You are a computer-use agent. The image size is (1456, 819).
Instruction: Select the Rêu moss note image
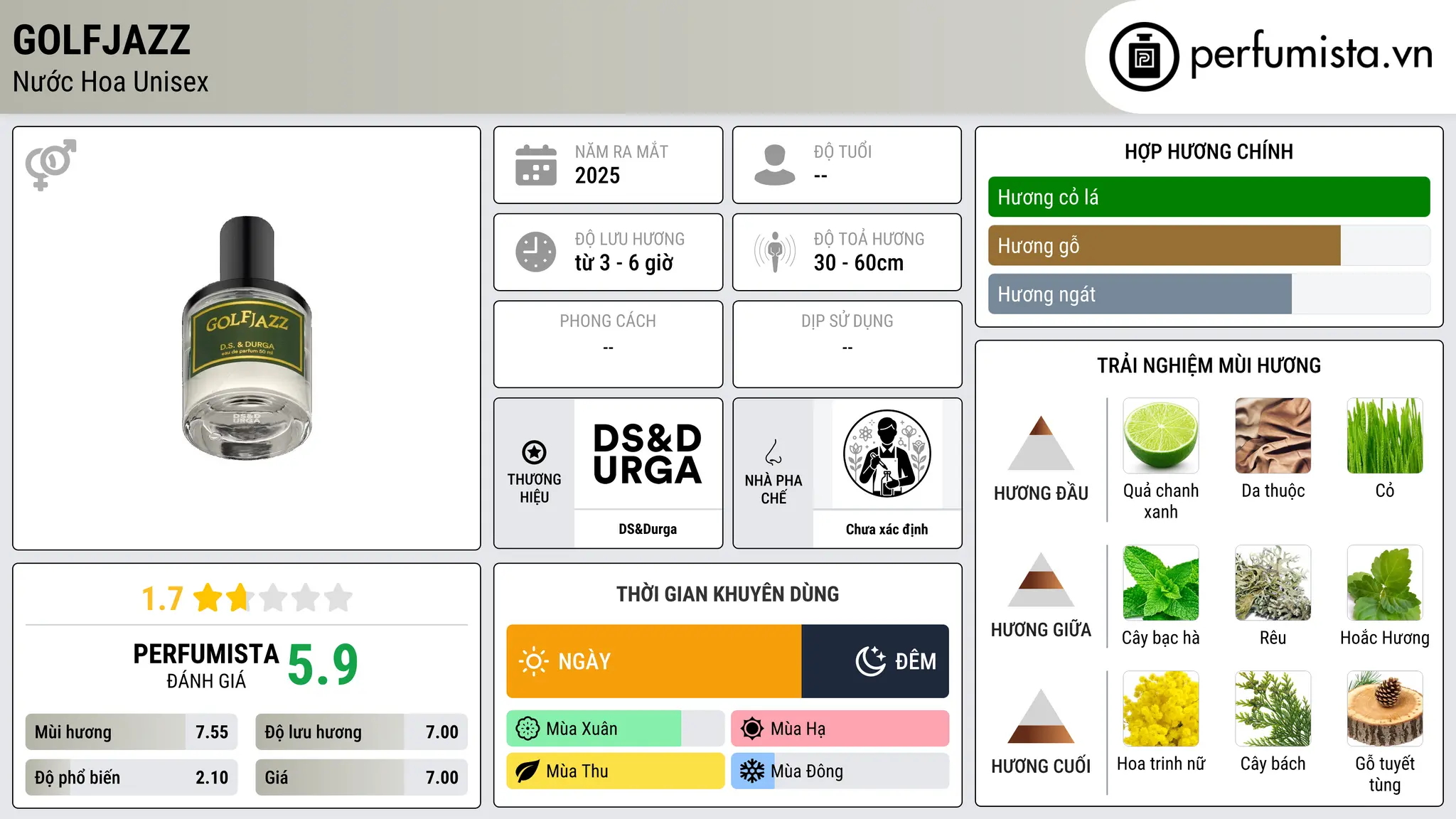pos(1273,583)
